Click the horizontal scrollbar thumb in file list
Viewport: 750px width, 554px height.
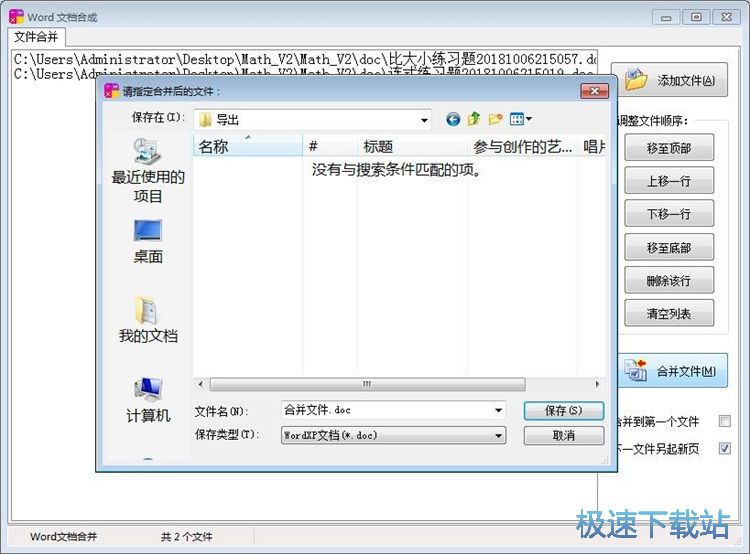pos(367,384)
